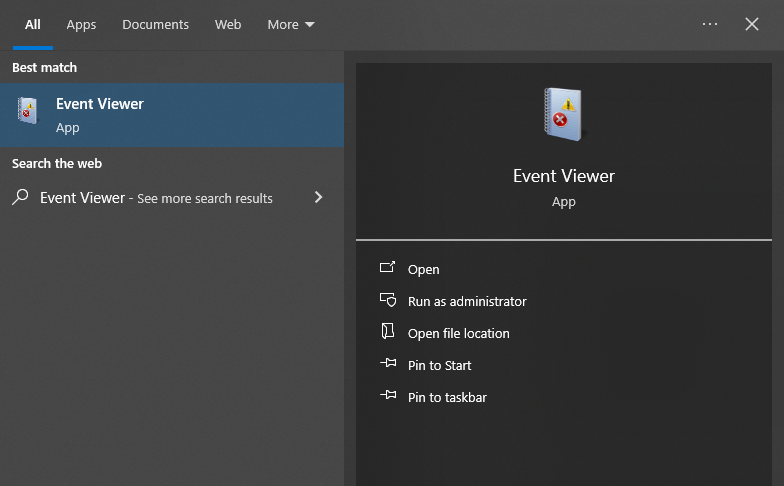Click the large Event Viewer icon in preview pane
This screenshot has height=486, width=784.
click(563, 114)
